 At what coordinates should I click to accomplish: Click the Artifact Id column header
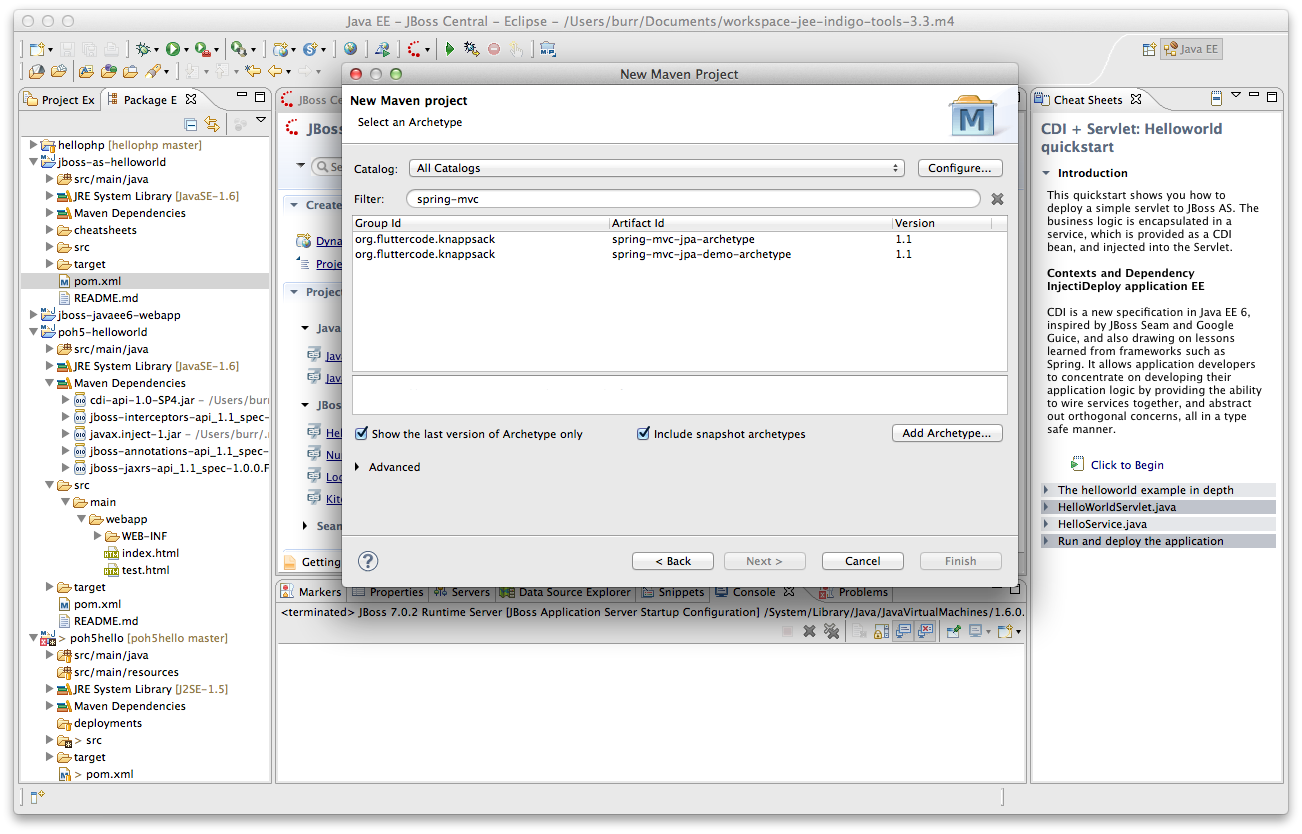coord(751,223)
